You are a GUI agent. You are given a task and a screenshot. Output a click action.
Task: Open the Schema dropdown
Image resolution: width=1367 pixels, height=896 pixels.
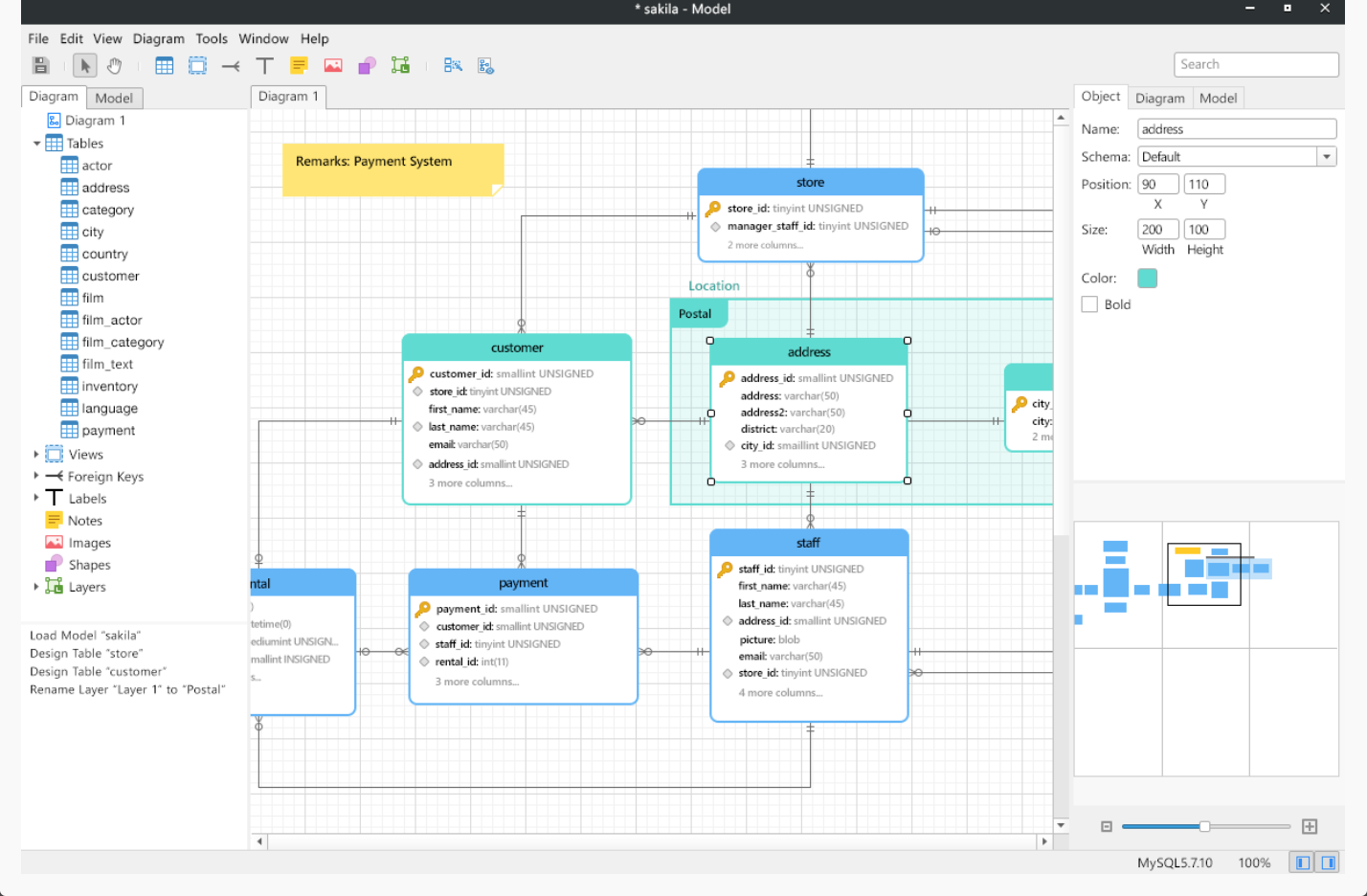(1326, 157)
